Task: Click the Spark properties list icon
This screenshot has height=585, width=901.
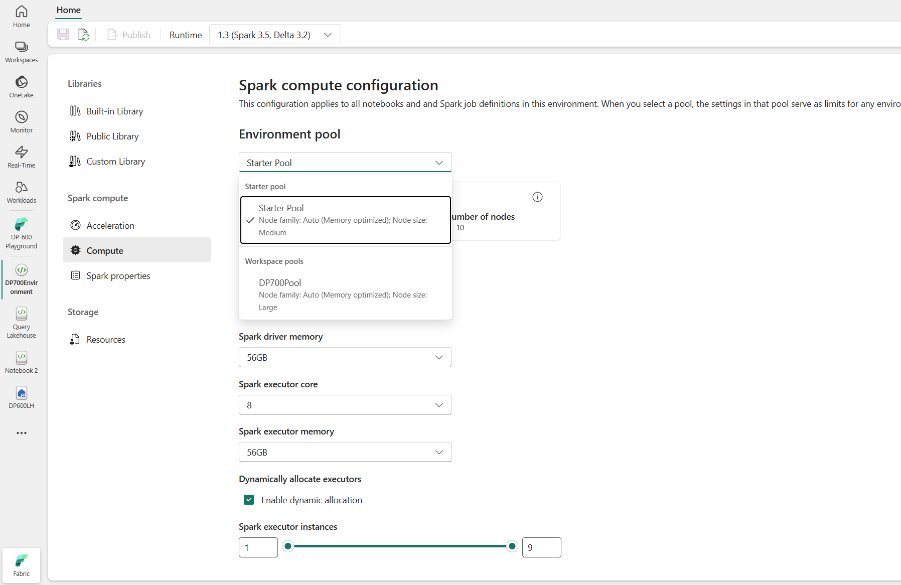Action: pyautogui.click(x=75, y=275)
